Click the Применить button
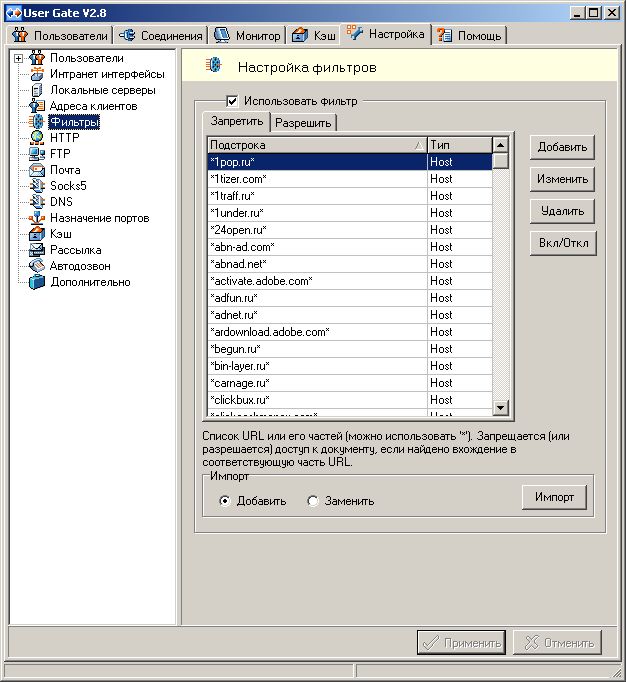 click(461, 642)
